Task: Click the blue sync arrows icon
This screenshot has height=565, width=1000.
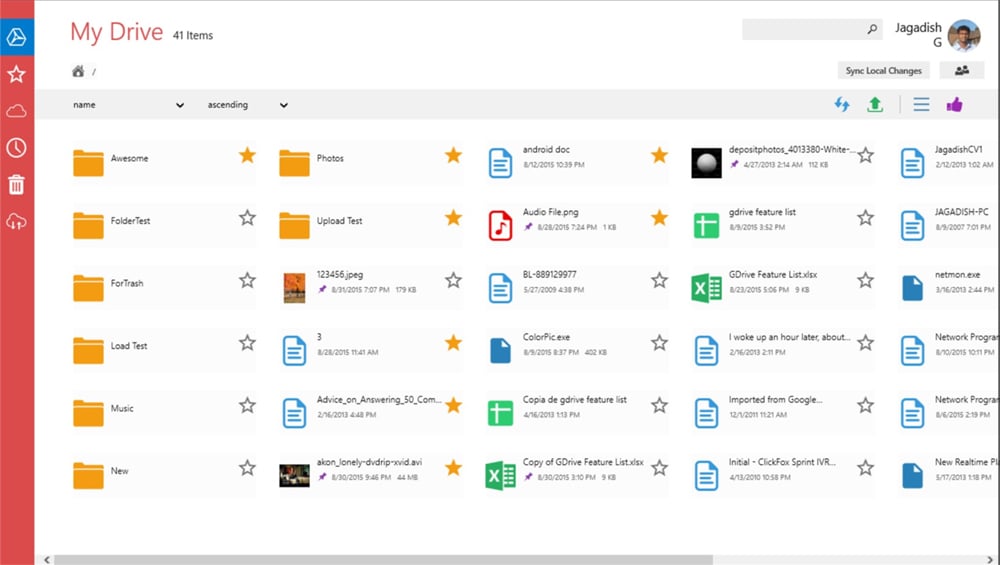Action: click(843, 104)
